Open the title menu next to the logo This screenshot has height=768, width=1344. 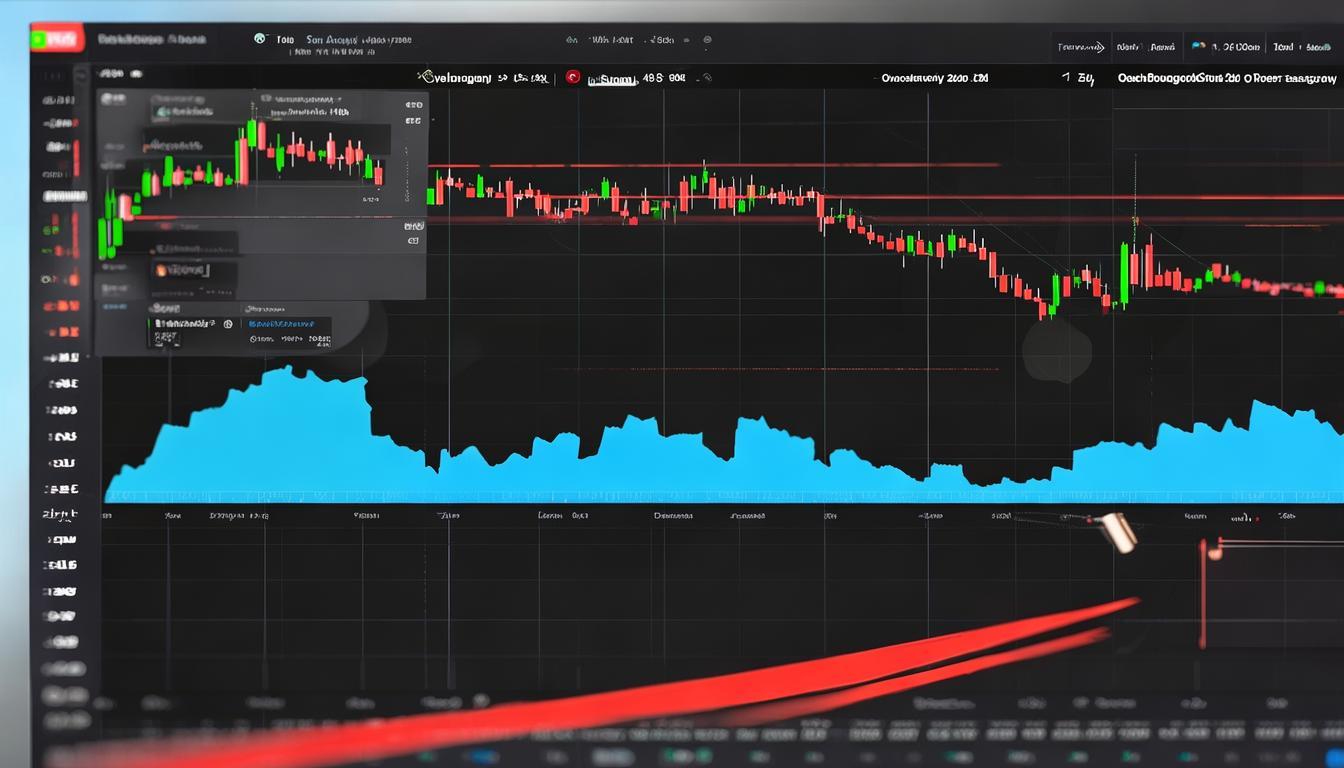(x=152, y=40)
